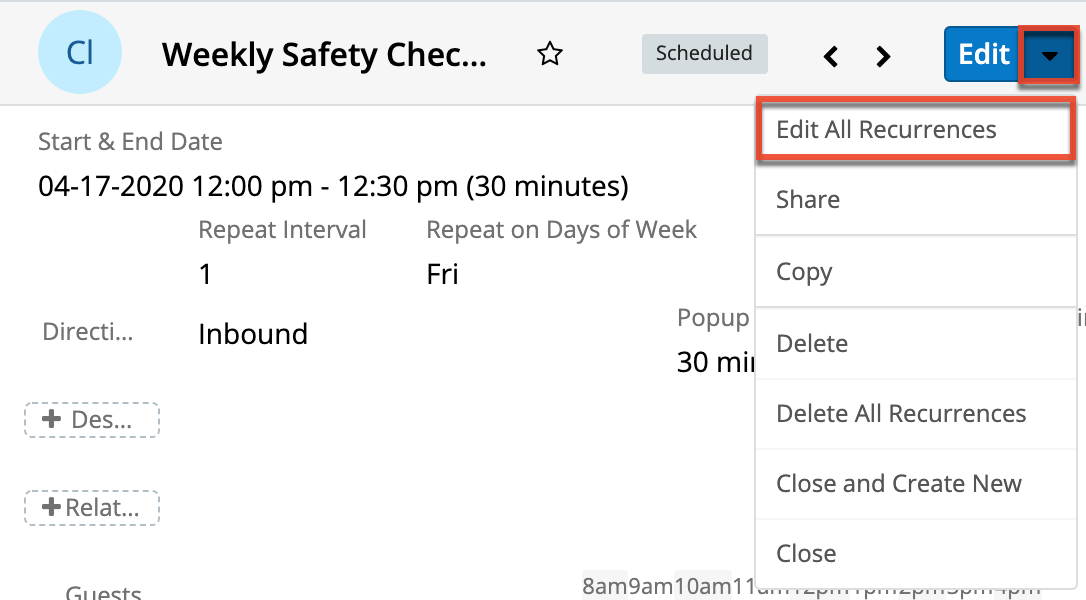Go to next record arrow
This screenshot has width=1086, height=600.
[883, 56]
